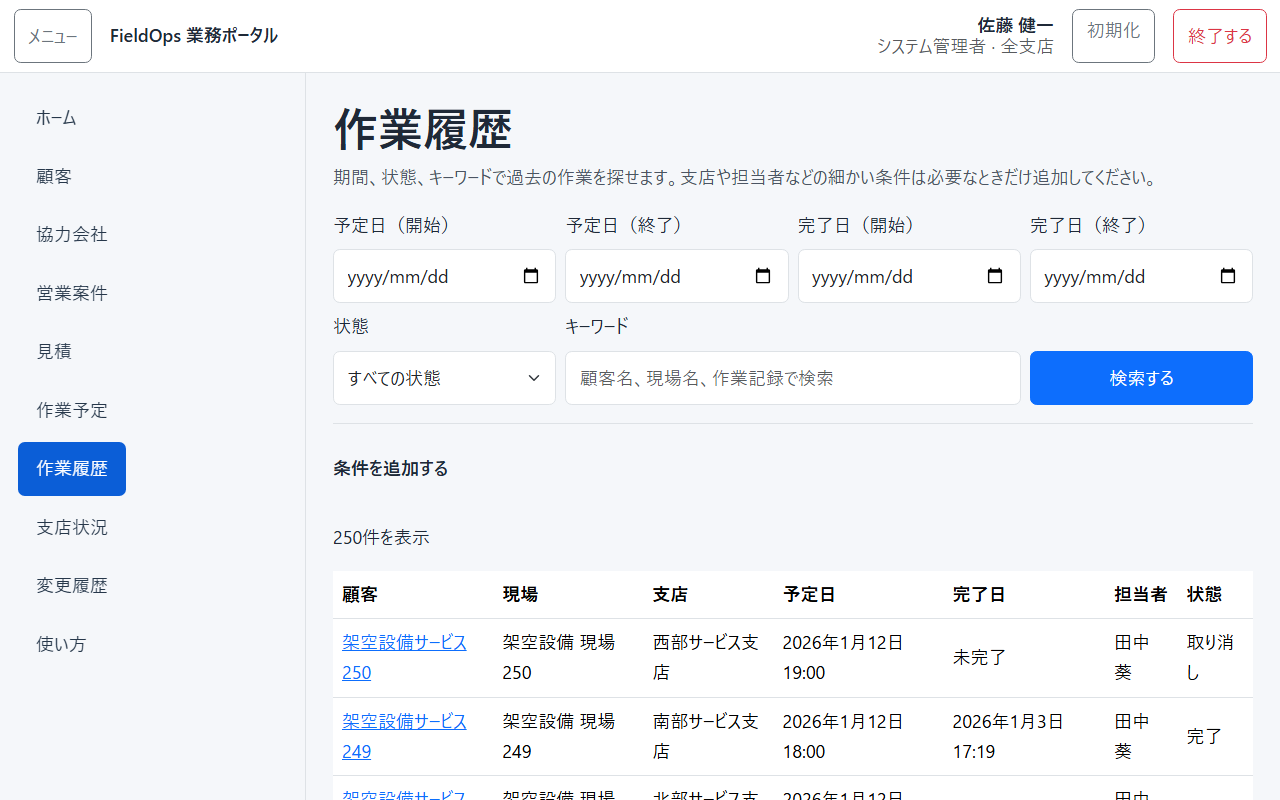1280x800 pixels.
Task: Open the 架空設備サービス 249 customer link
Action: point(404,736)
